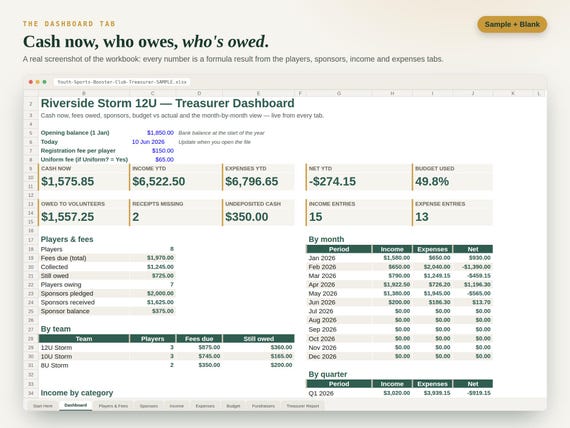Click the Jun 2026 net value $13.70

(x=482, y=302)
